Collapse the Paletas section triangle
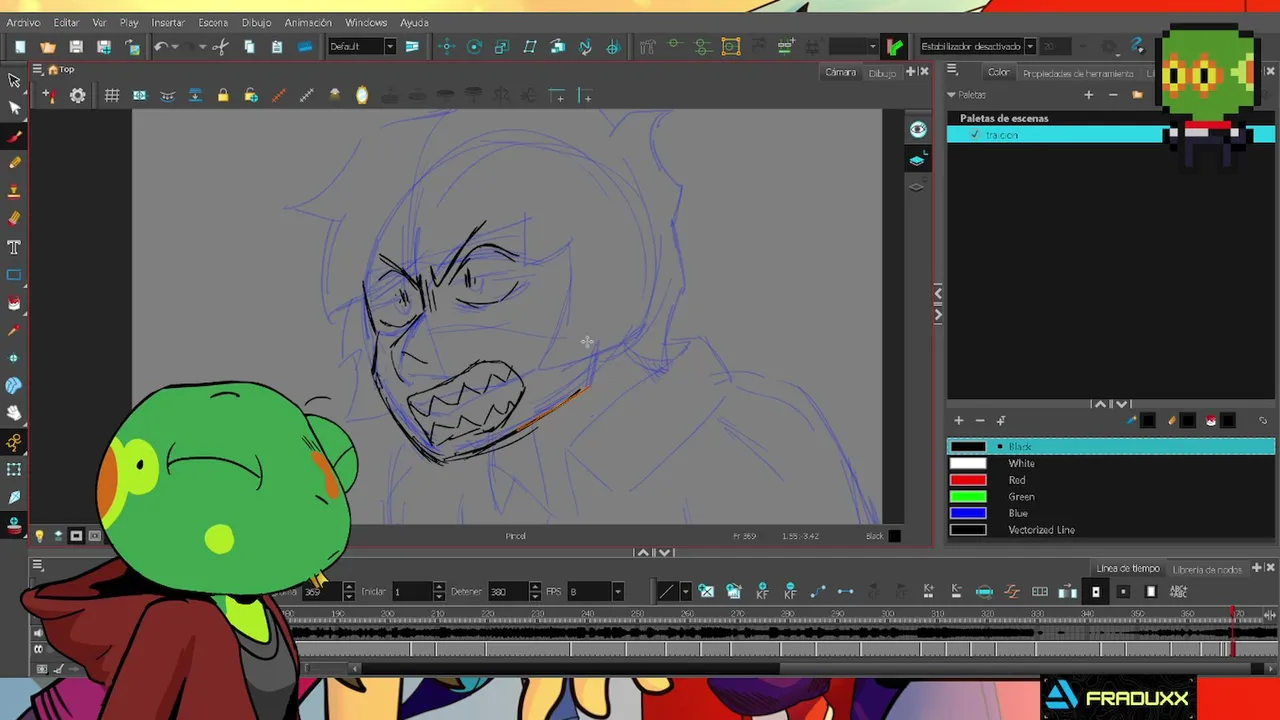Viewport: 1280px width, 720px height. point(951,95)
